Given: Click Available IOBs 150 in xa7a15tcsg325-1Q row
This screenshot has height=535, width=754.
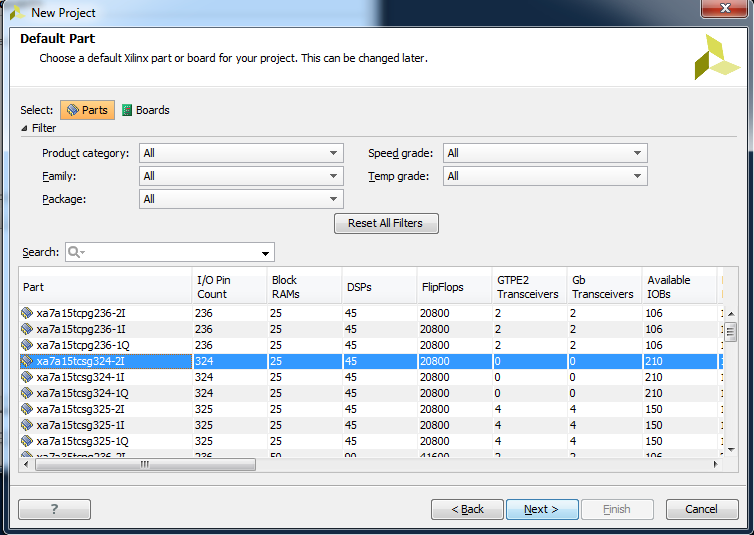Looking at the screenshot, I should pos(654,441).
